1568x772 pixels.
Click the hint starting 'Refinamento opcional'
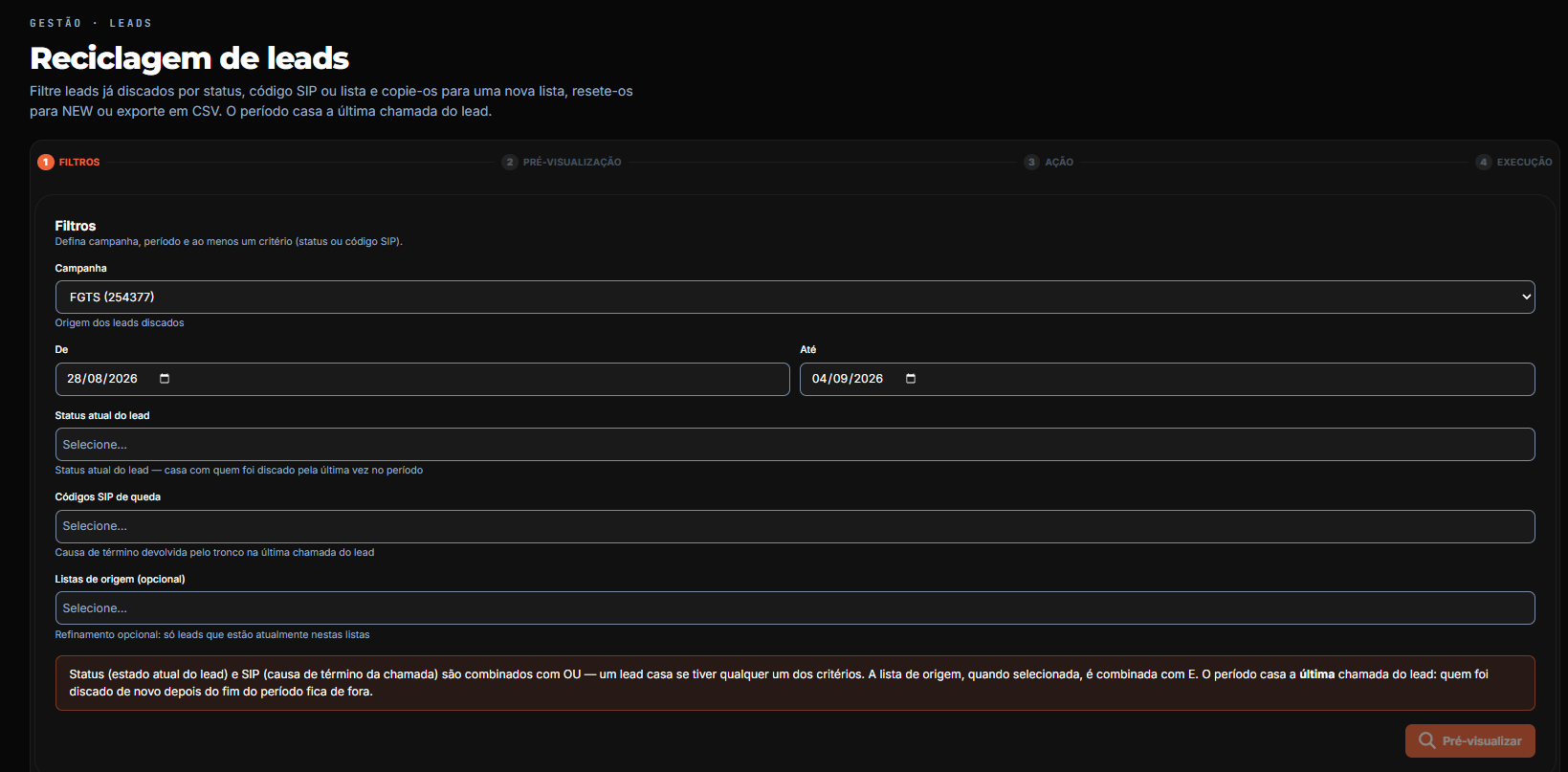click(x=212, y=634)
